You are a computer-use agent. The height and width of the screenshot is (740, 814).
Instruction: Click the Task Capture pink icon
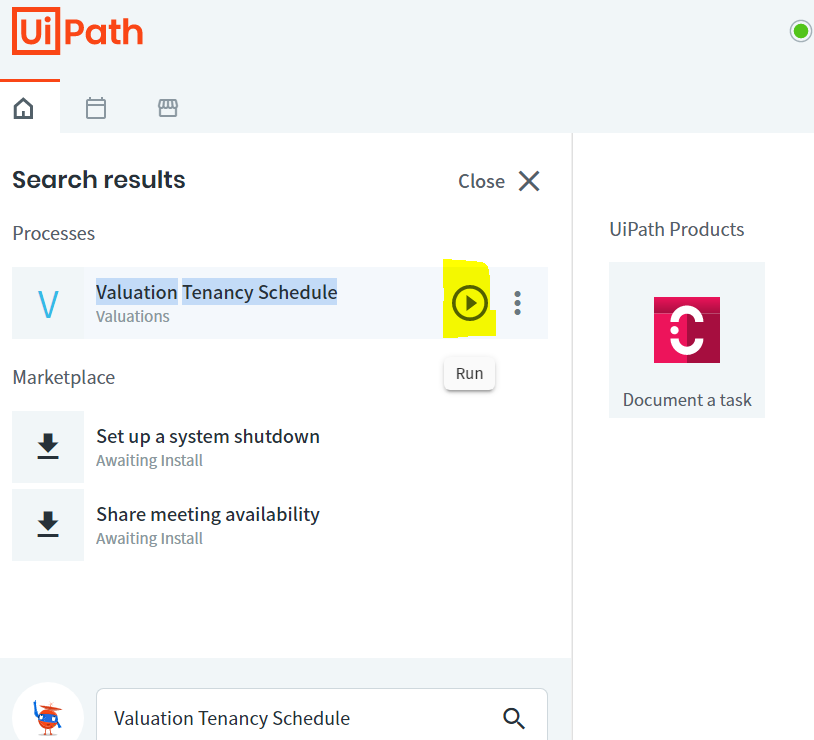(687, 330)
